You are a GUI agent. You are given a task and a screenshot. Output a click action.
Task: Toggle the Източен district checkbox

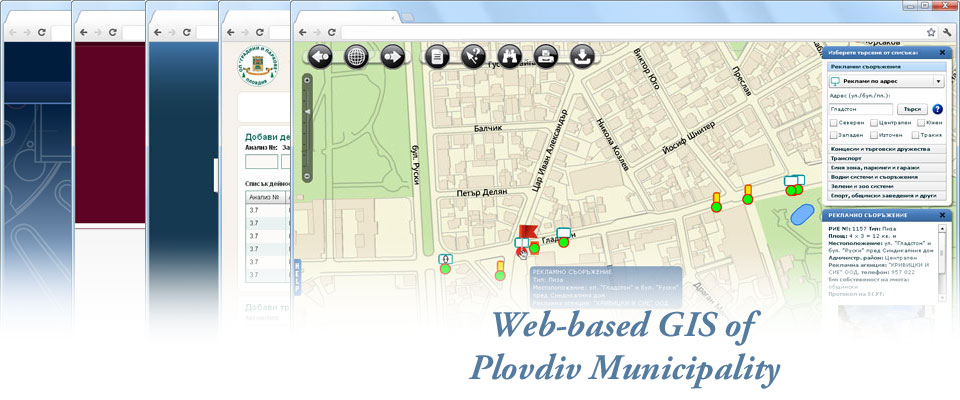(874, 135)
